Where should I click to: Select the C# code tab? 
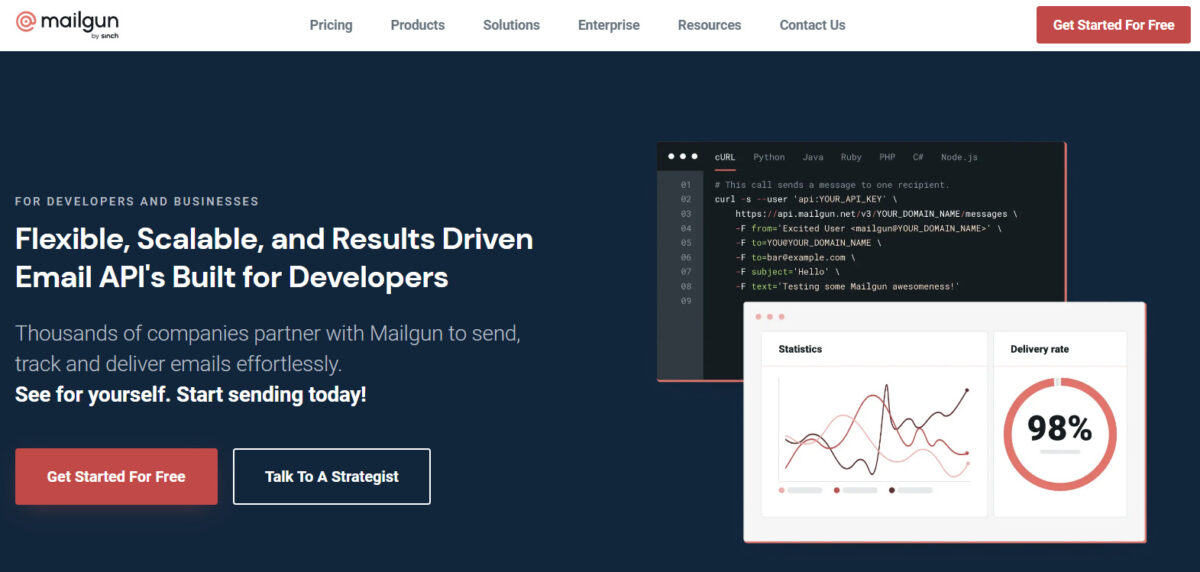[x=918, y=157]
